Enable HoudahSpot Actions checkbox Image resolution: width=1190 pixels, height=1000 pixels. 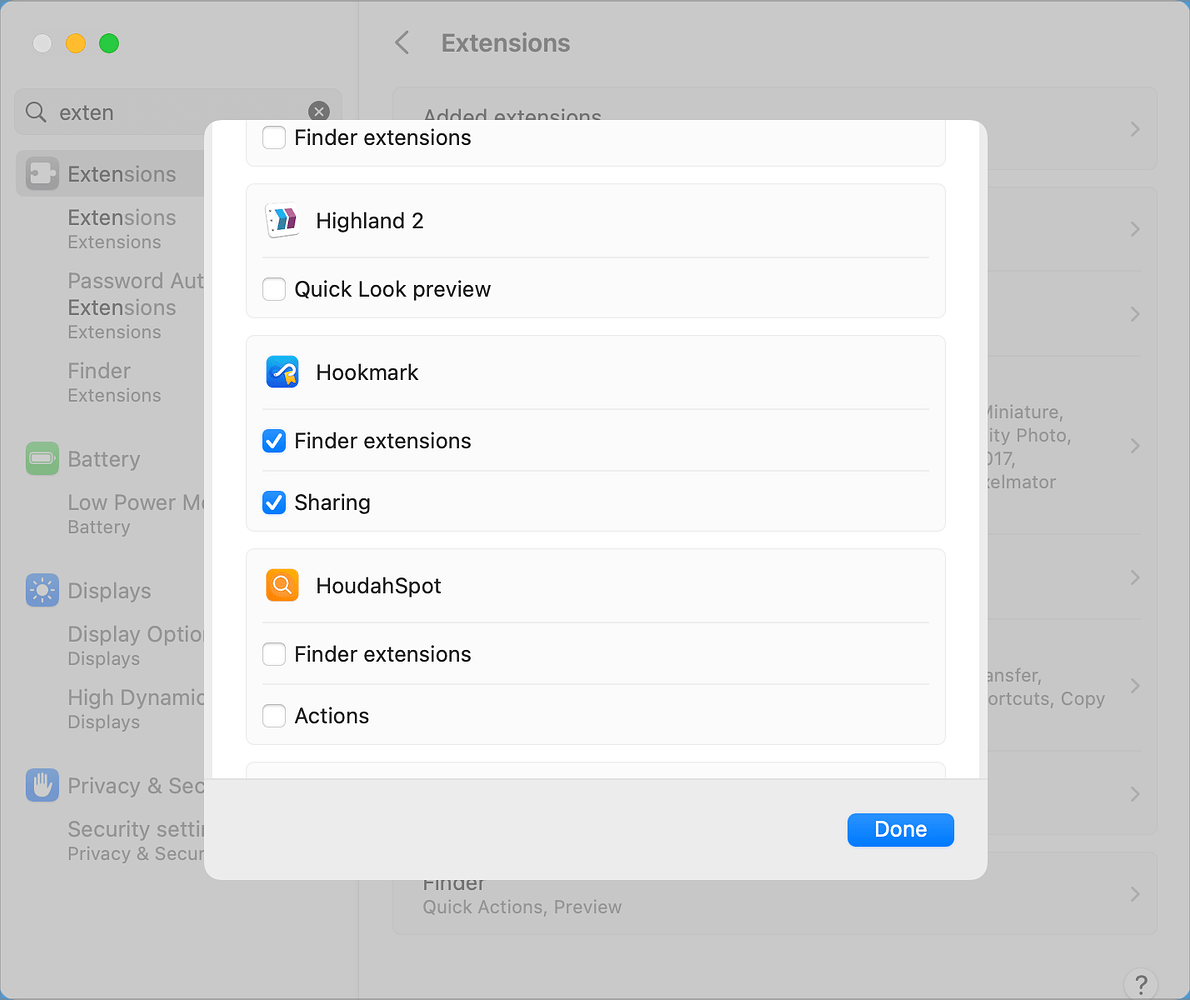click(274, 715)
